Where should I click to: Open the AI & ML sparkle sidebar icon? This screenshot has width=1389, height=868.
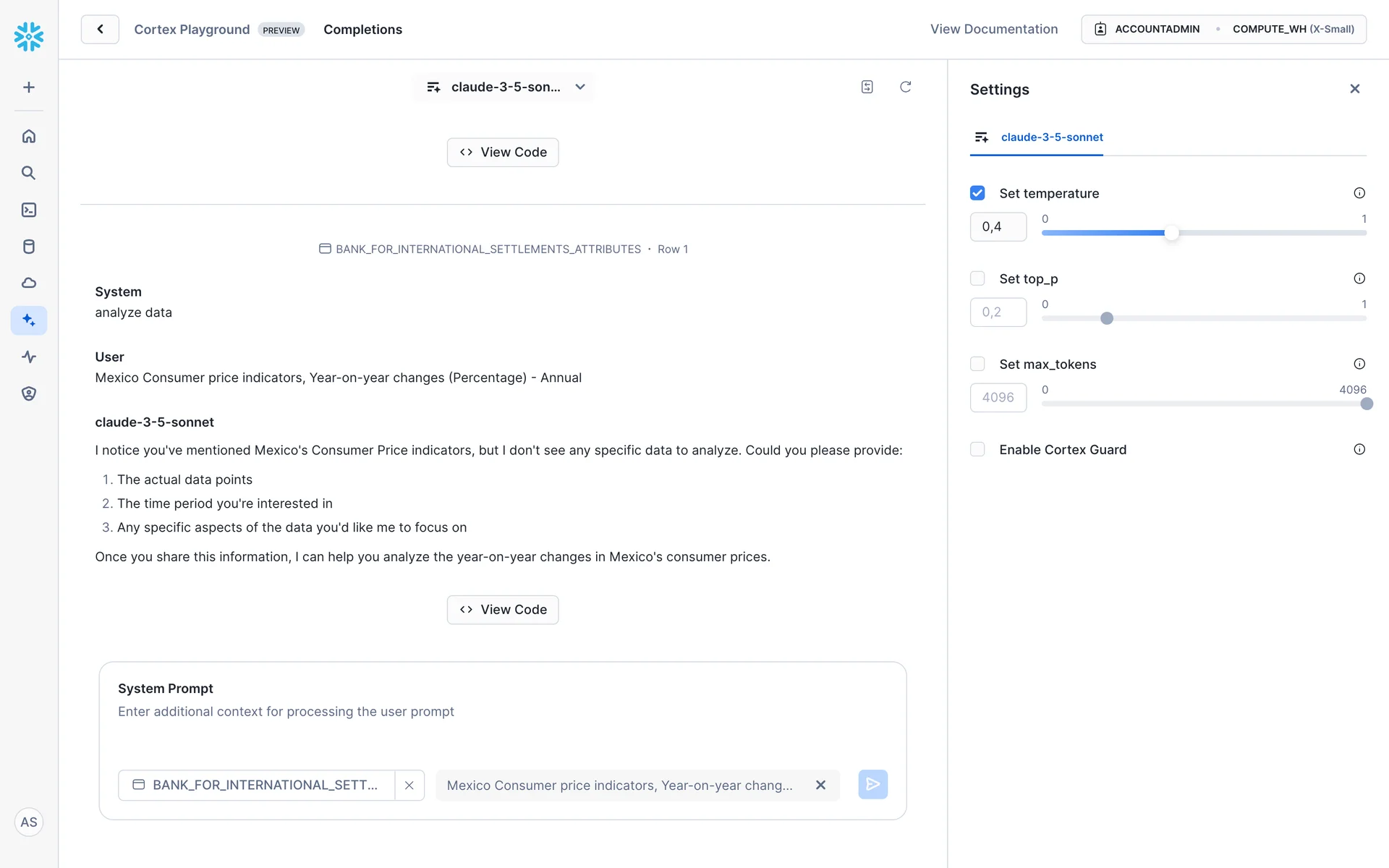pyautogui.click(x=29, y=320)
